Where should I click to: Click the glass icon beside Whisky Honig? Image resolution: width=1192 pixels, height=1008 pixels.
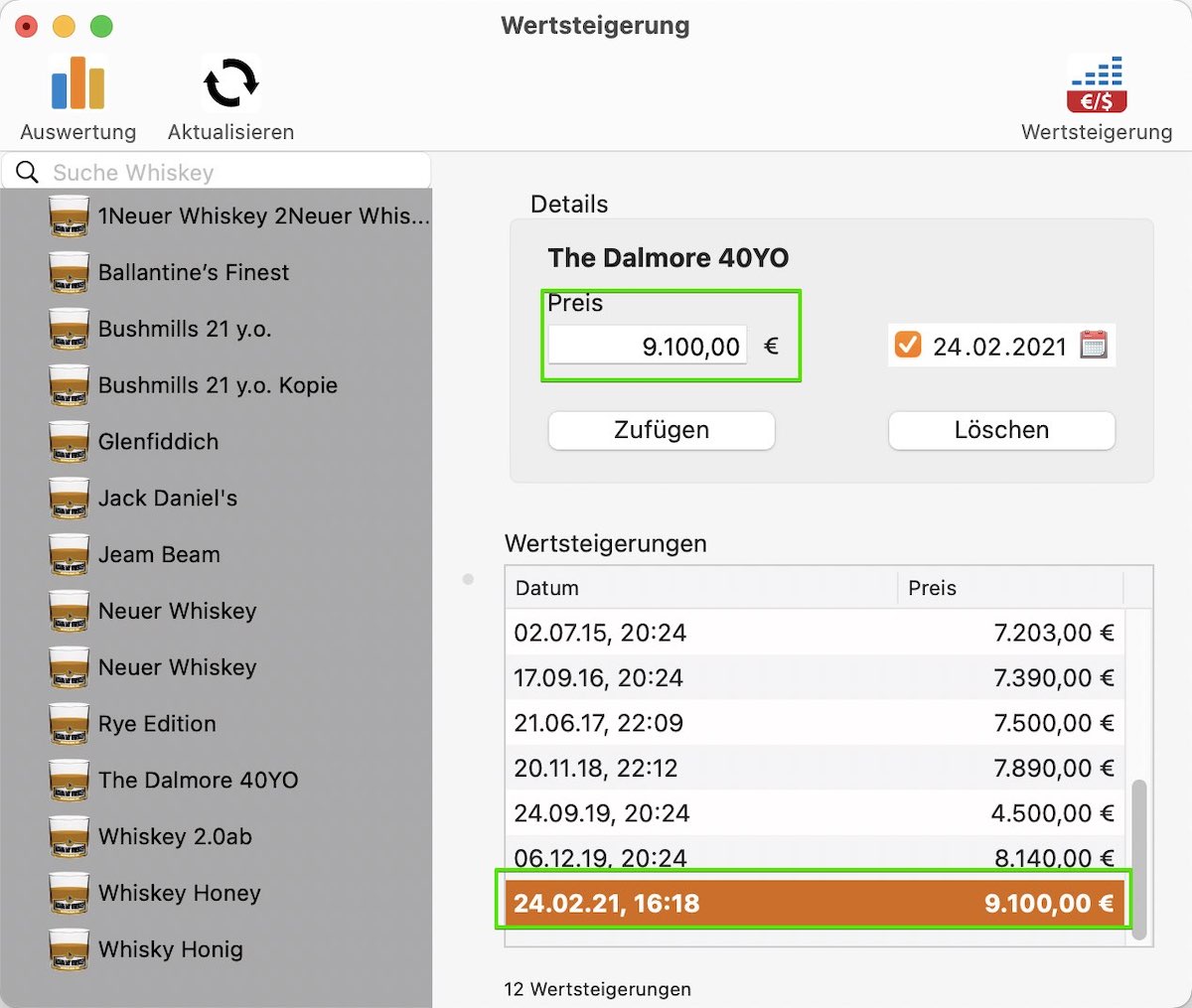tap(69, 949)
